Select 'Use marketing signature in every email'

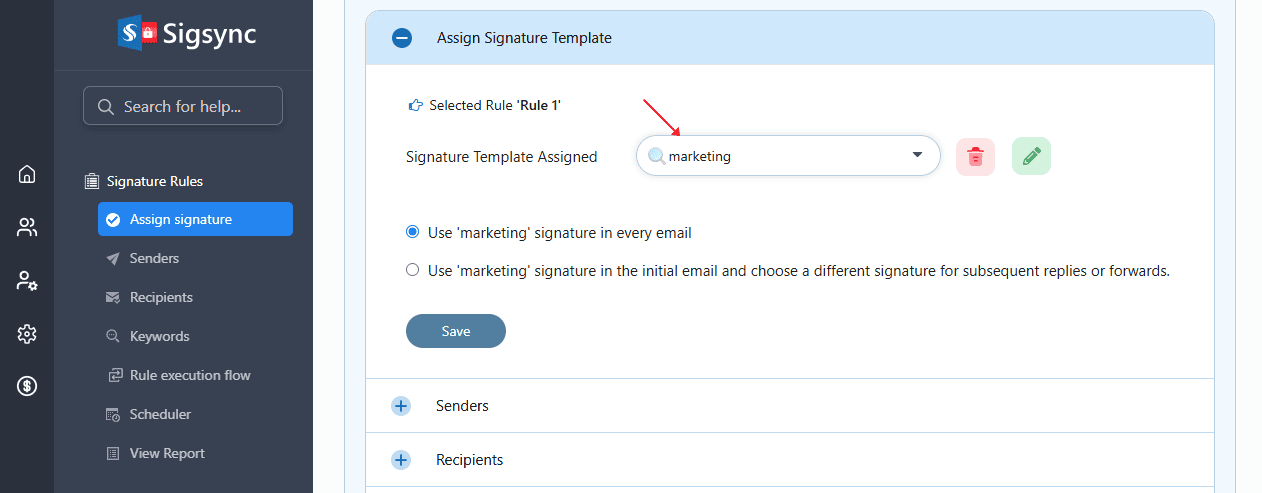(x=413, y=232)
